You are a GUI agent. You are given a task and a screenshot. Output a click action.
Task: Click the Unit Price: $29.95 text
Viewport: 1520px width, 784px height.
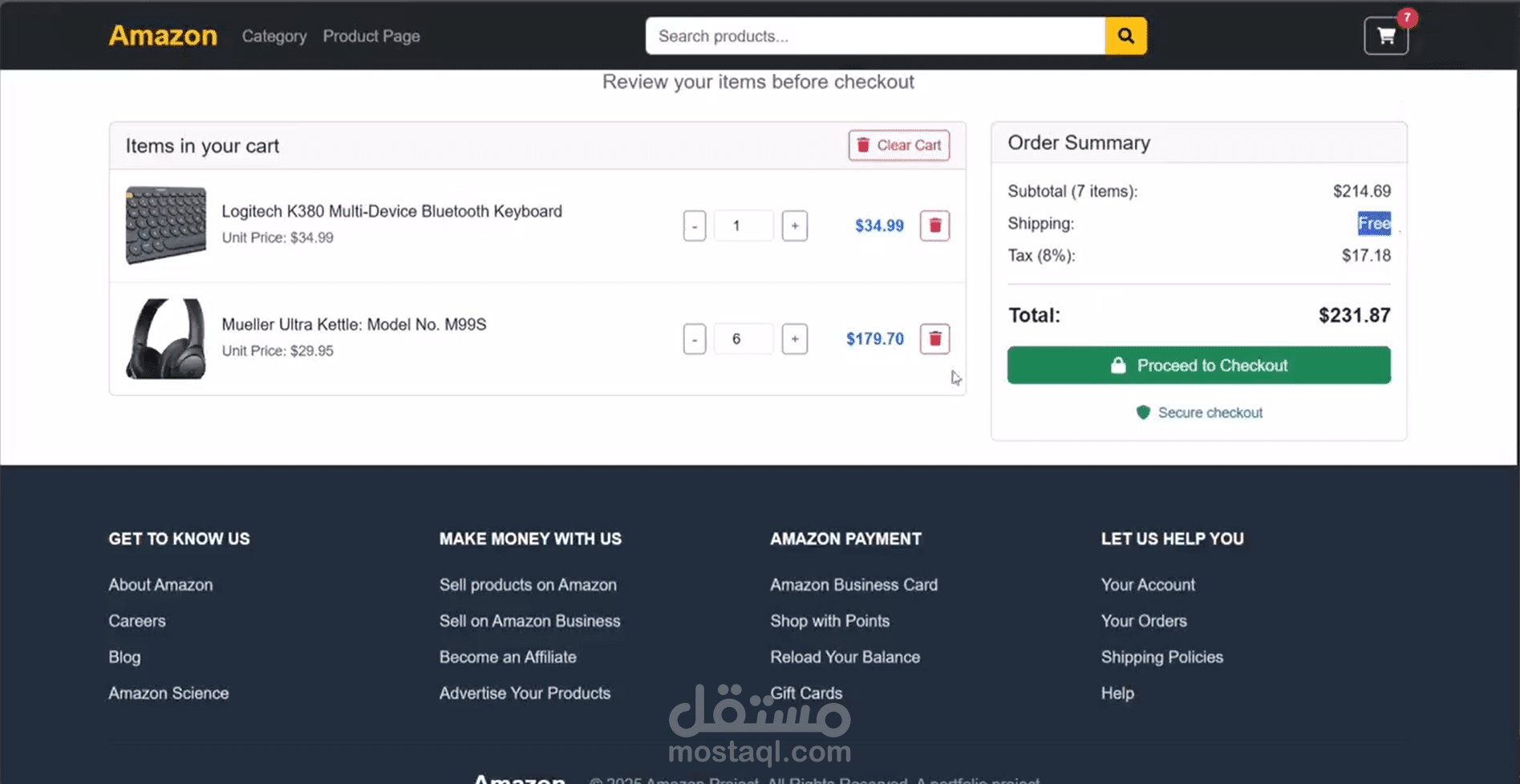coord(278,350)
